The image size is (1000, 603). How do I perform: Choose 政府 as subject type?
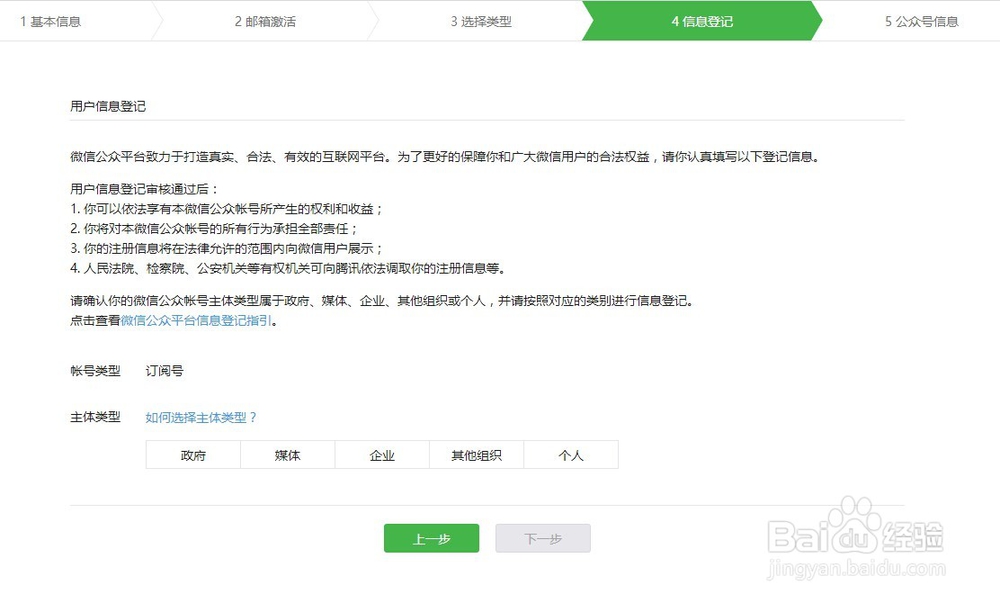(193, 455)
